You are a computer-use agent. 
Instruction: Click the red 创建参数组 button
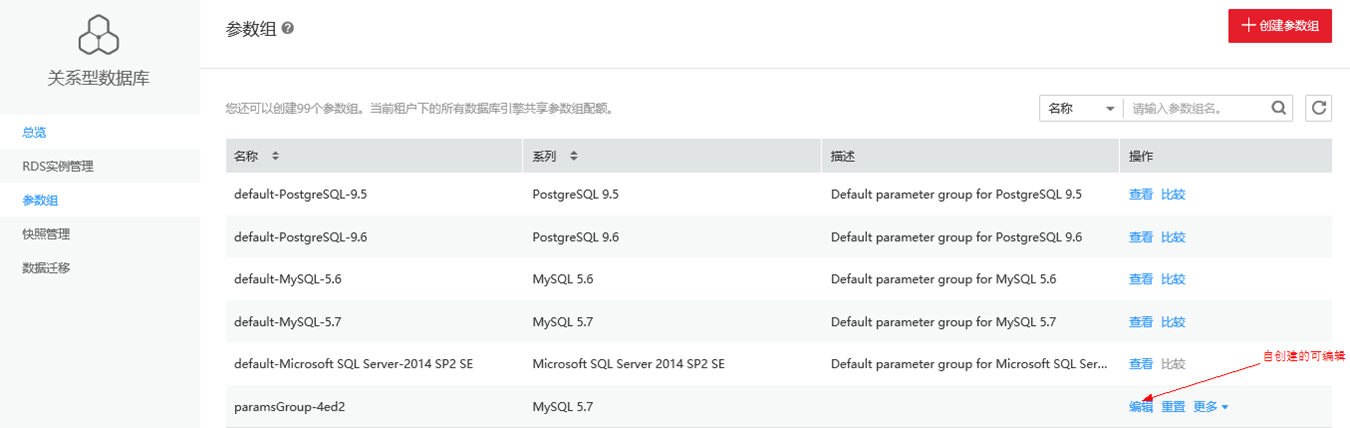1280,26
